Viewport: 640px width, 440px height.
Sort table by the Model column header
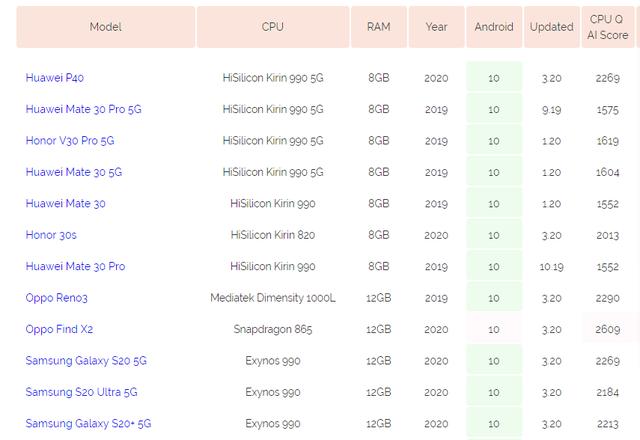coord(105,27)
